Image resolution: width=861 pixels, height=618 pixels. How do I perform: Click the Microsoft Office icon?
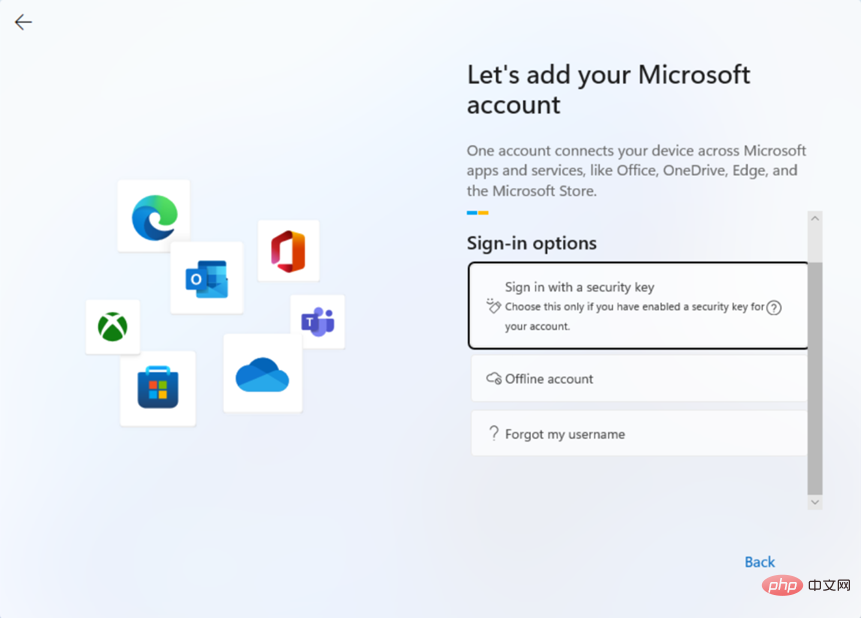coord(288,250)
